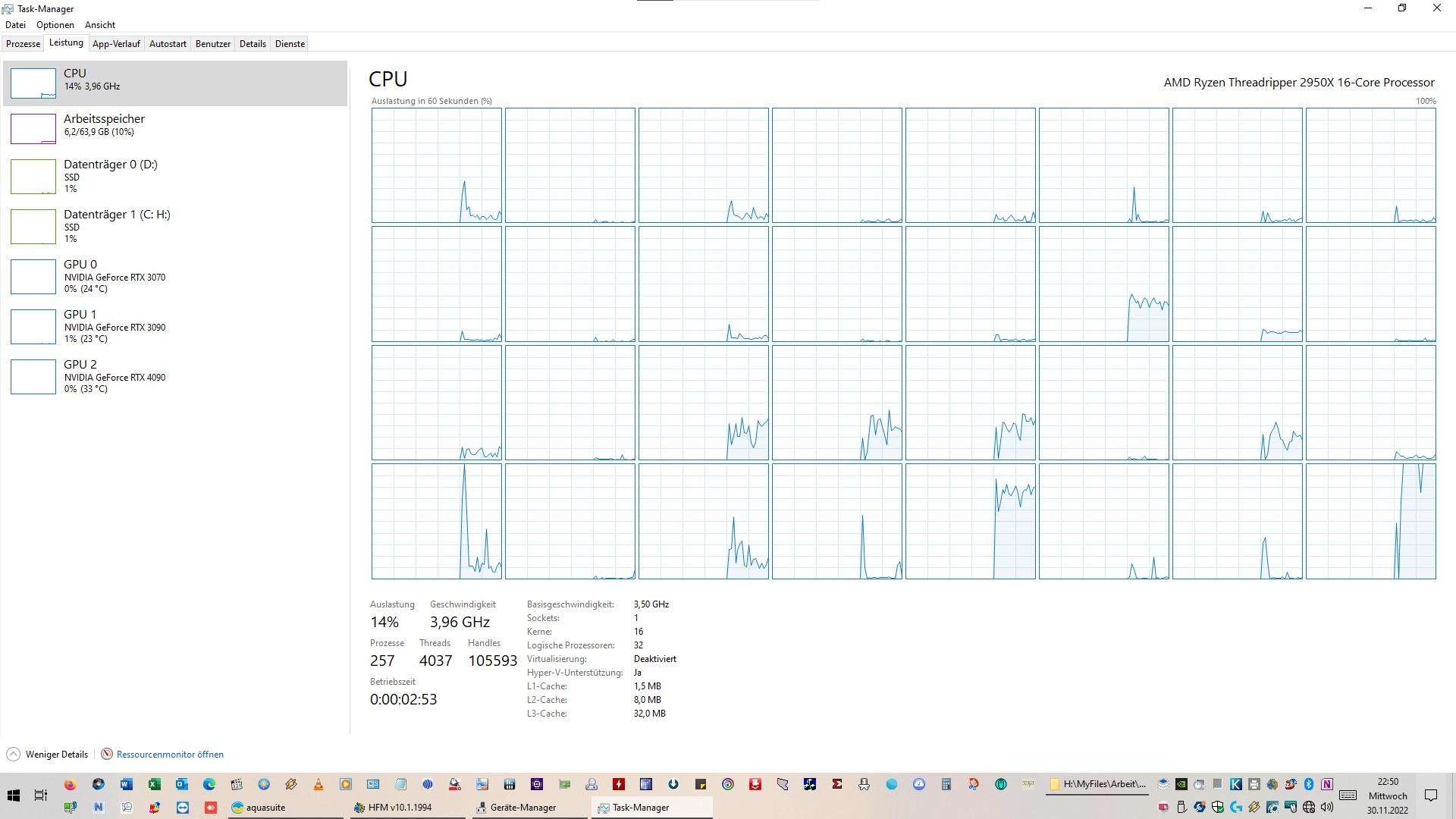Launch Word from the taskbar

click(x=126, y=784)
